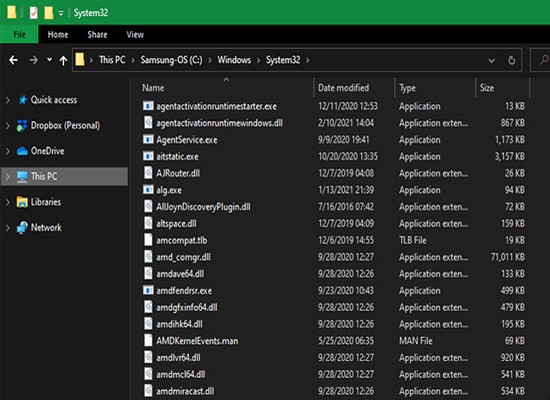Image resolution: width=550 pixels, height=400 pixels.
Task: Click the properties checkmark icon in title bar
Action: coord(34,13)
